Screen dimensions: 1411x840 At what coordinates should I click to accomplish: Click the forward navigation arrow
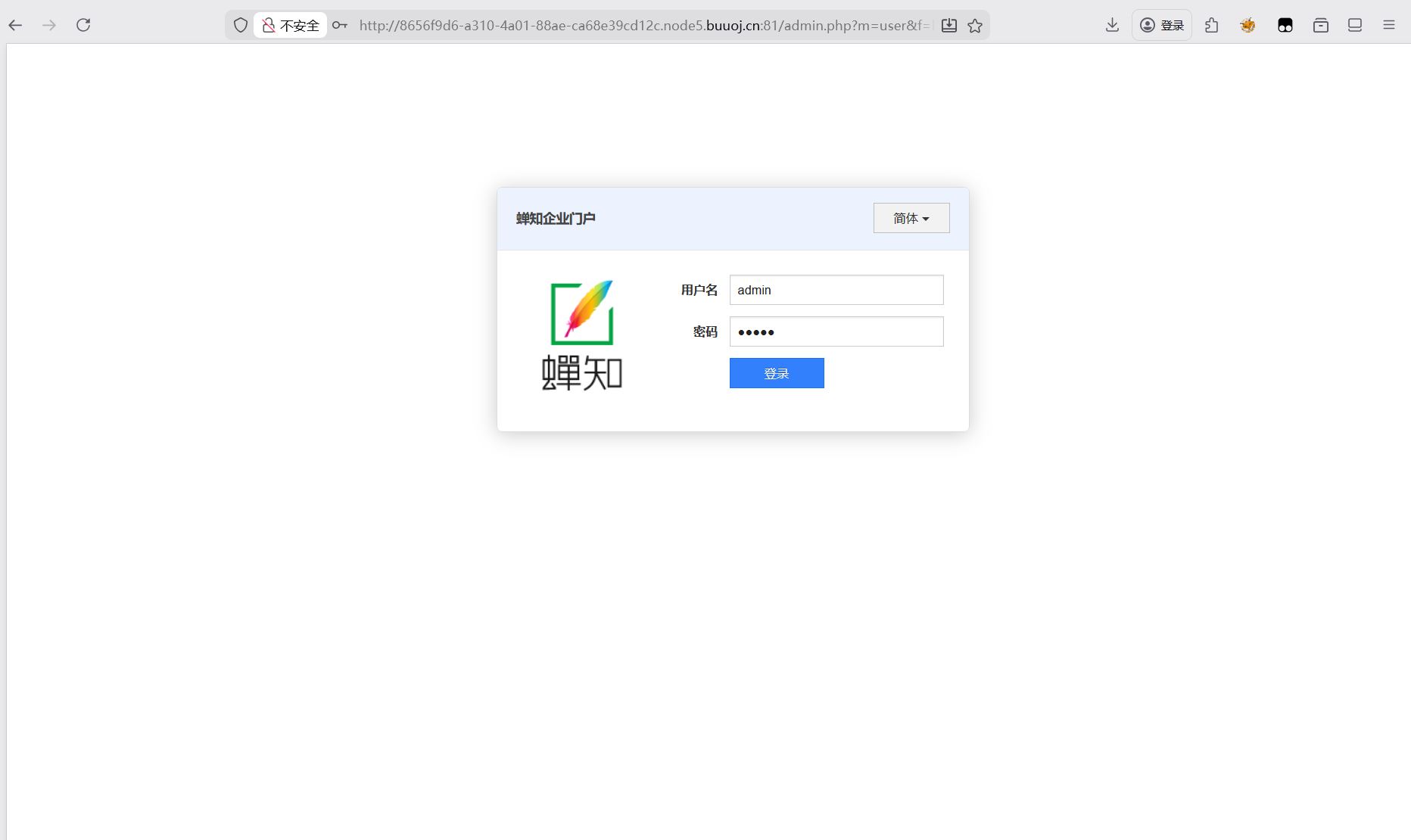(x=49, y=25)
